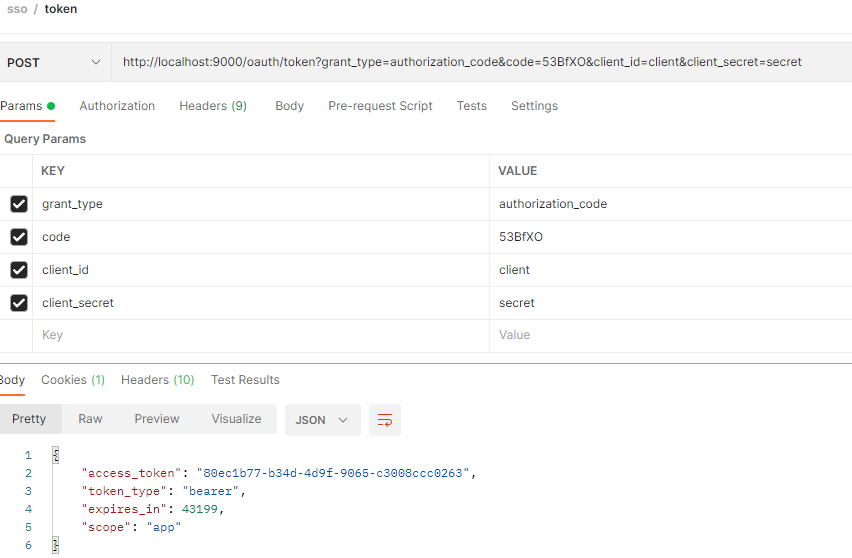Click the empty Key placeholder field
Image resolution: width=852 pixels, height=558 pixels.
261,335
